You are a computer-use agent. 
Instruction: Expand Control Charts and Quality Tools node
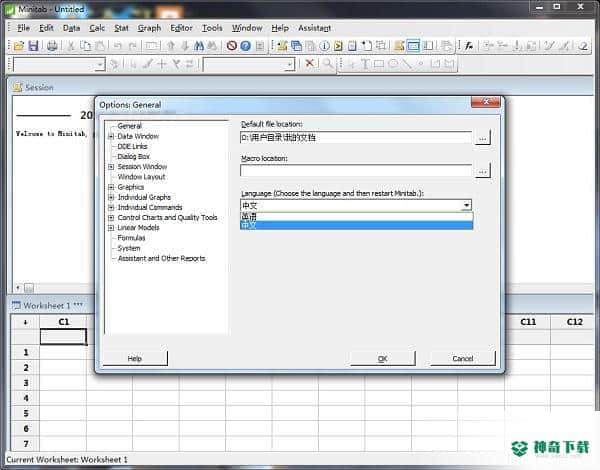pyautogui.click(x=111, y=218)
